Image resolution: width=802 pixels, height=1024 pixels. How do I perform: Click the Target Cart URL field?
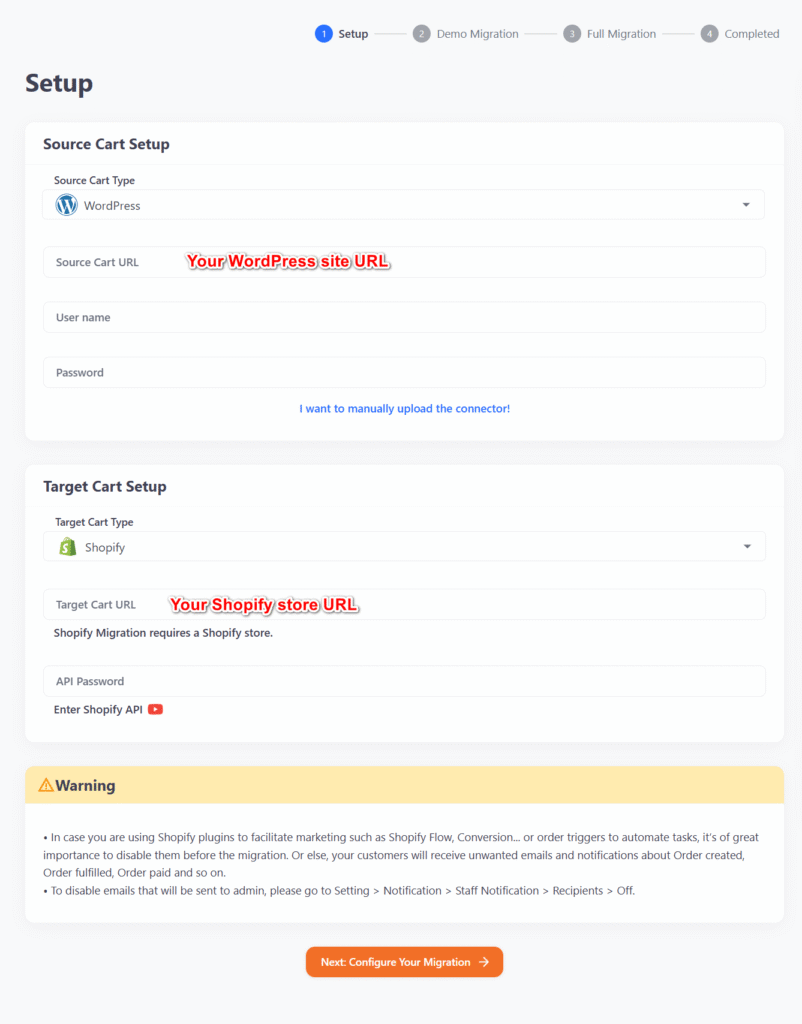pyautogui.click(x=404, y=604)
